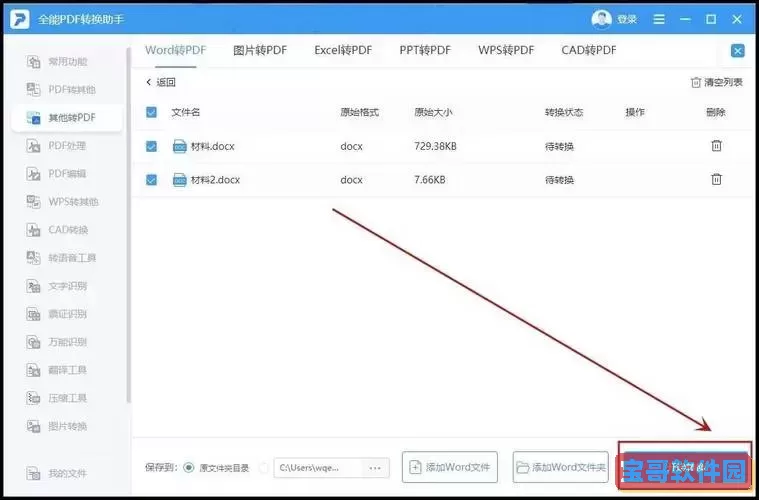Click the 保存到 label
The image size is (759, 500).
162,468
